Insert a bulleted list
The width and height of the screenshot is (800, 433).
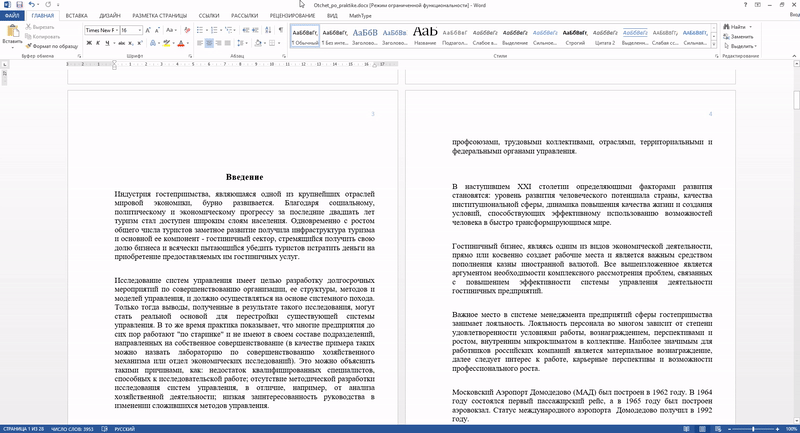tap(199, 30)
